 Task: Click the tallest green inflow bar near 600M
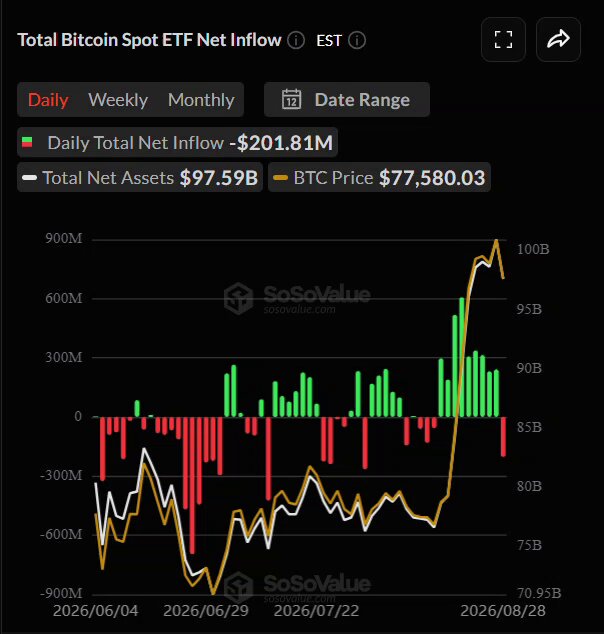tap(462, 357)
